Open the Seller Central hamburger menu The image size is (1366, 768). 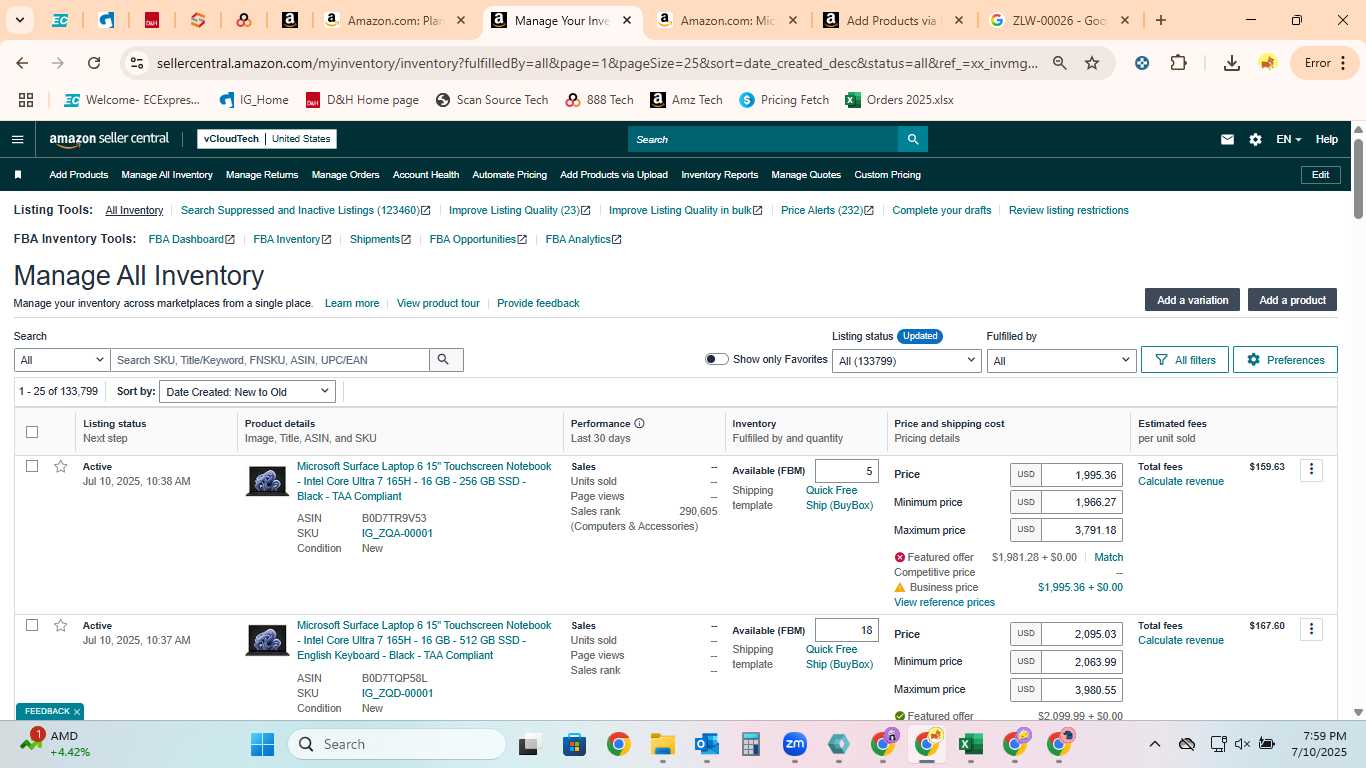[17, 140]
